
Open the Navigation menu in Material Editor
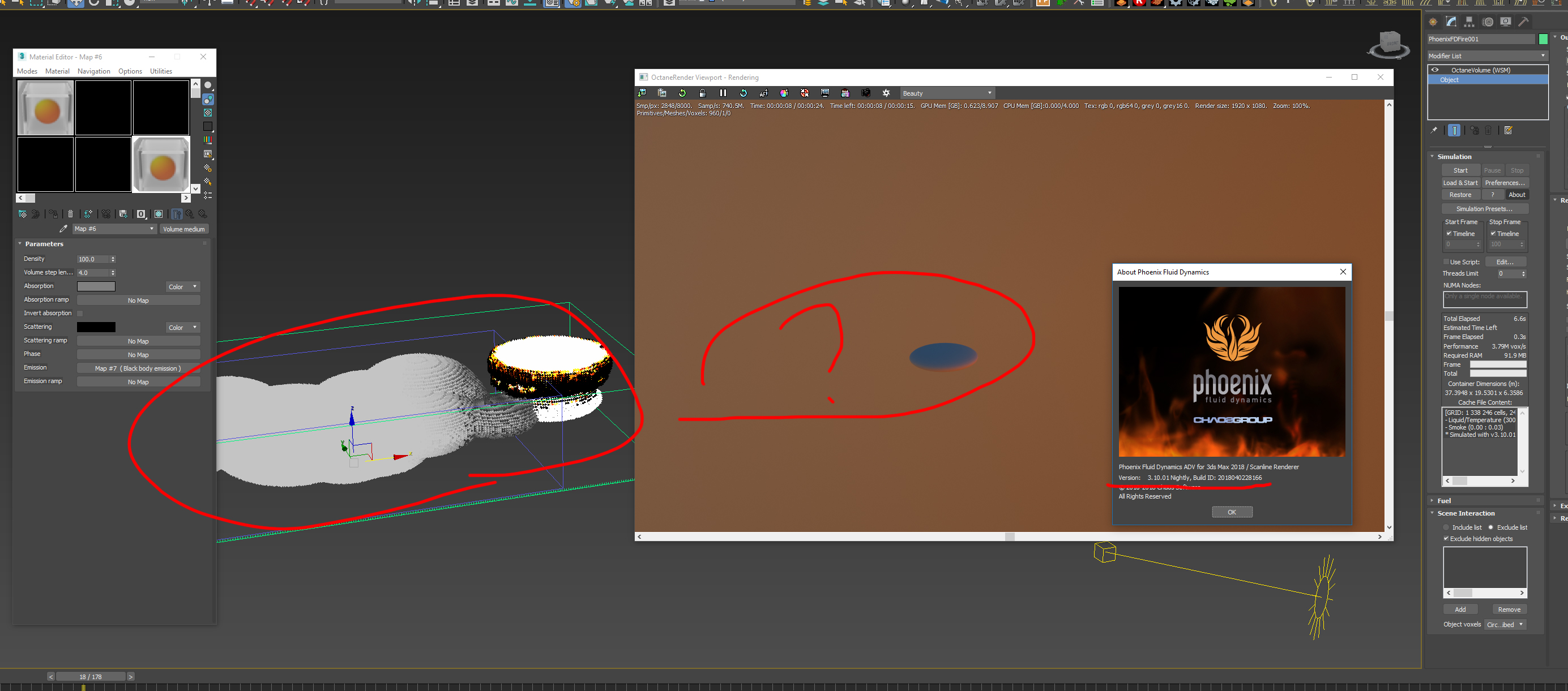94,71
